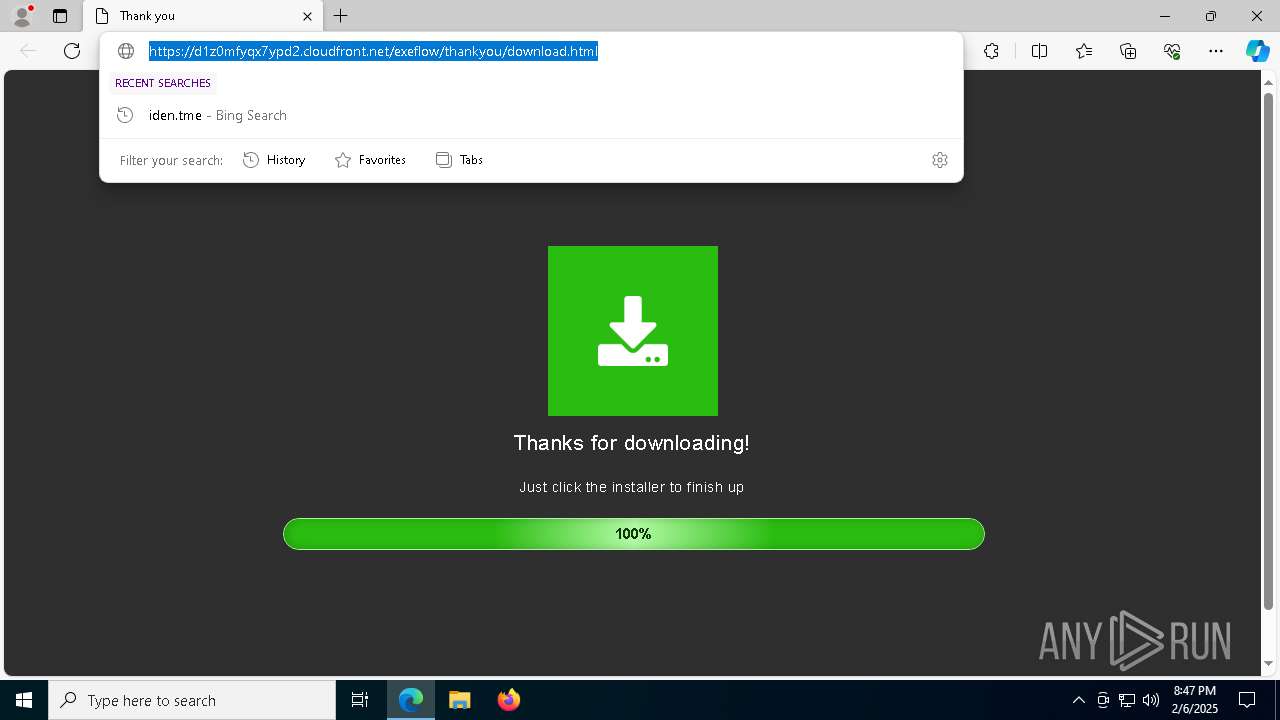Minimize the Edge window

click(1165, 16)
